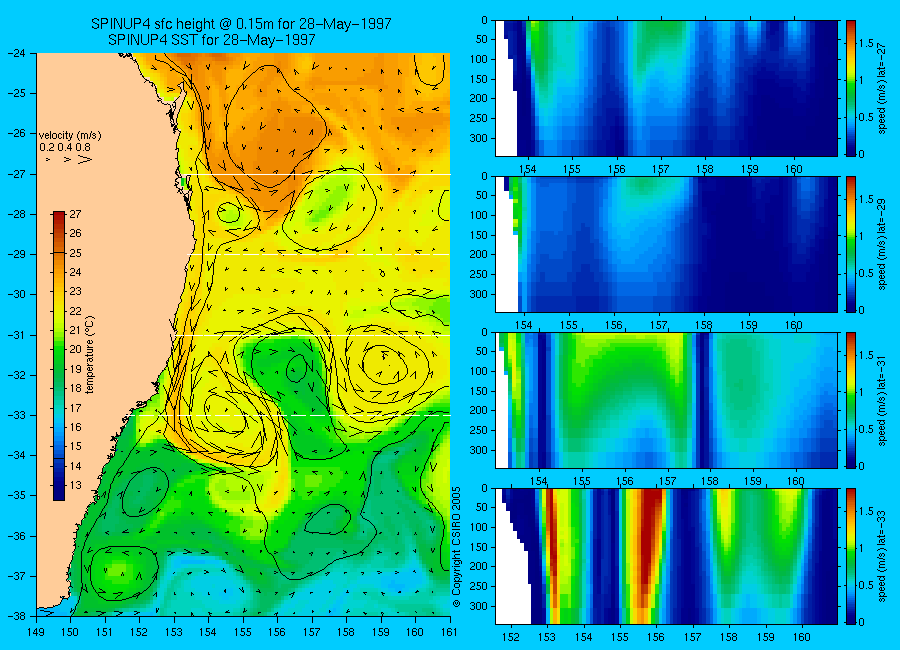Click depth label 300 on lat=-27 section
The image size is (900, 650).
[x=478, y=138]
